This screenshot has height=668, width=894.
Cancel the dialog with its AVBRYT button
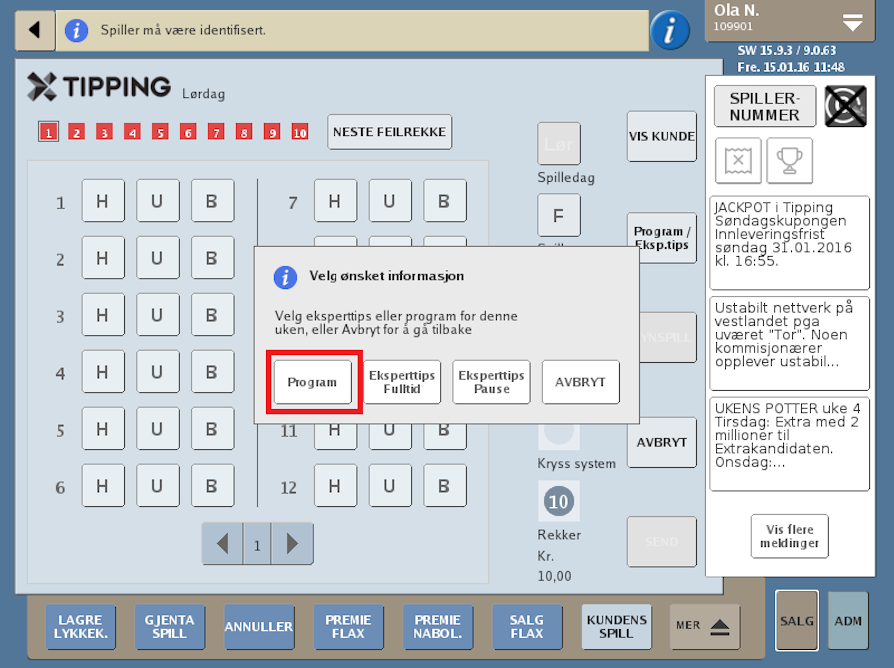point(580,382)
